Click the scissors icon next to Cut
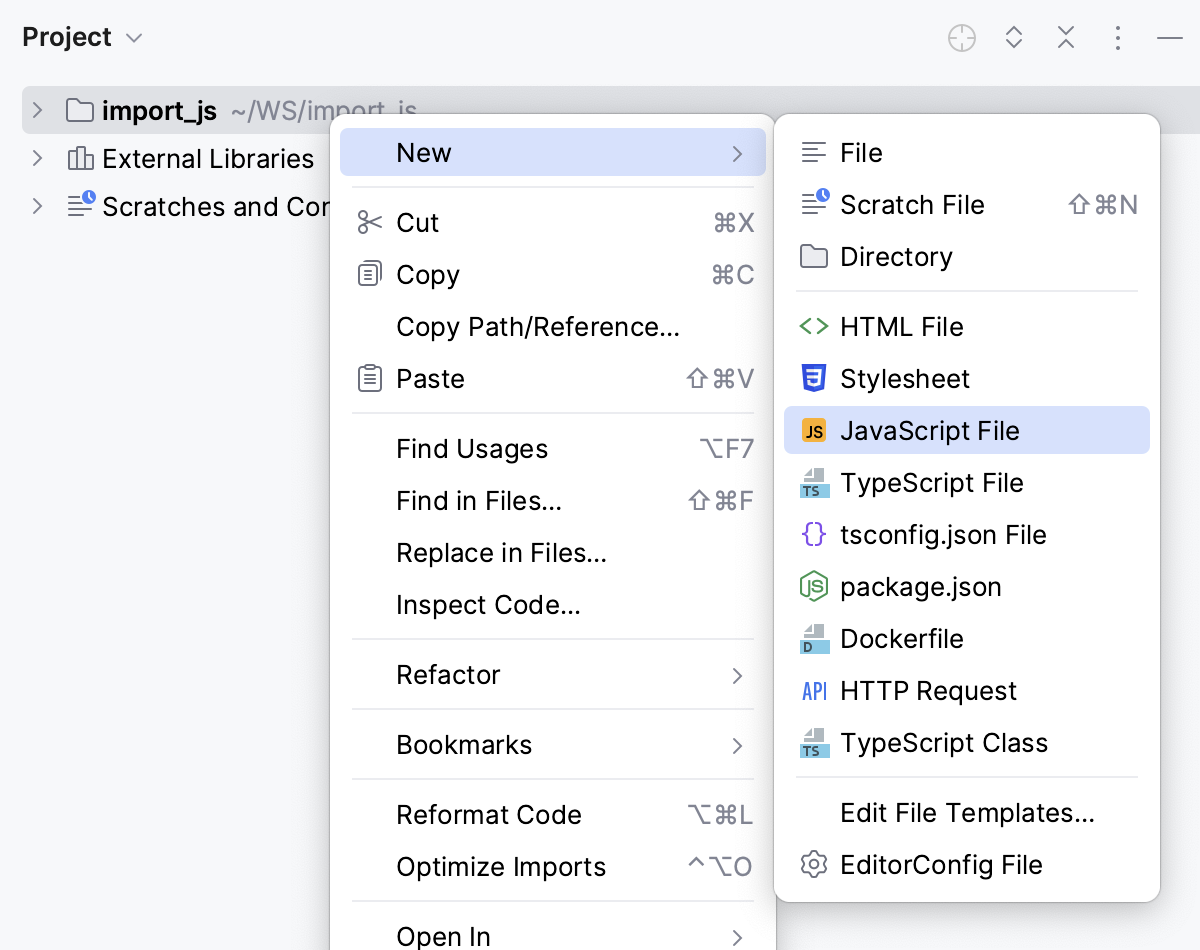Image resolution: width=1200 pixels, height=950 pixels. (x=369, y=222)
